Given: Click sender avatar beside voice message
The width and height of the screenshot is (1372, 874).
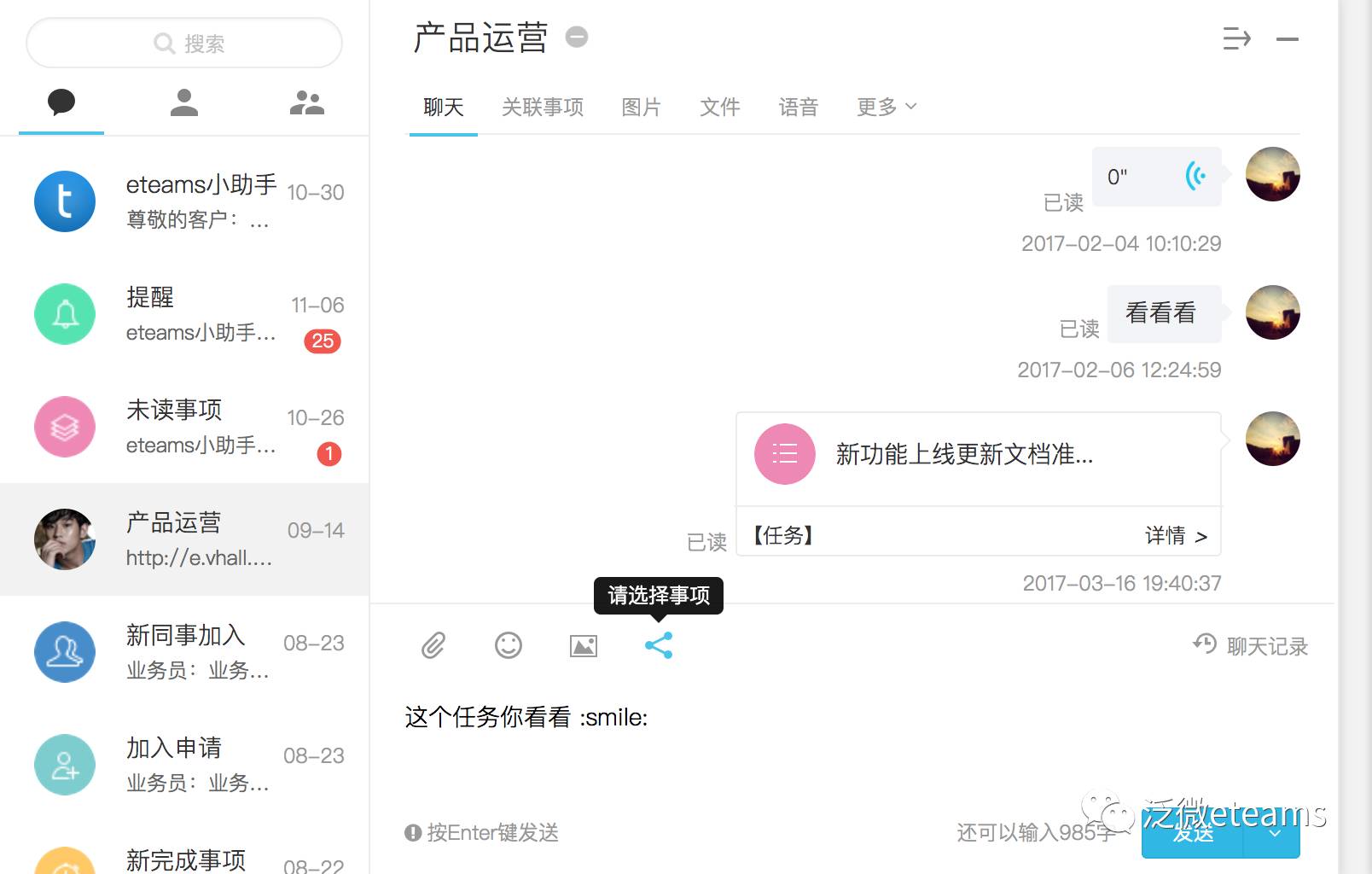Looking at the screenshot, I should click(1273, 174).
